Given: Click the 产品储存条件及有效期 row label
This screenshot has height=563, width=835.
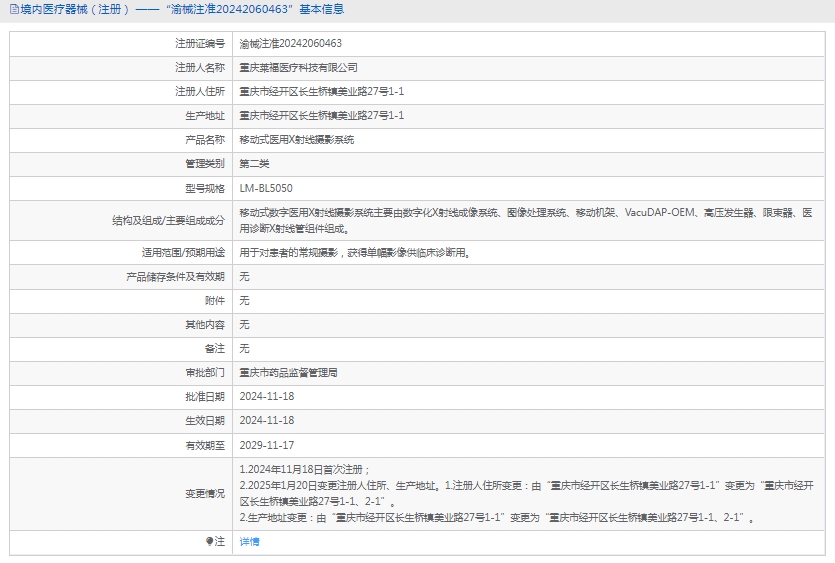Looking at the screenshot, I should [x=175, y=276].
